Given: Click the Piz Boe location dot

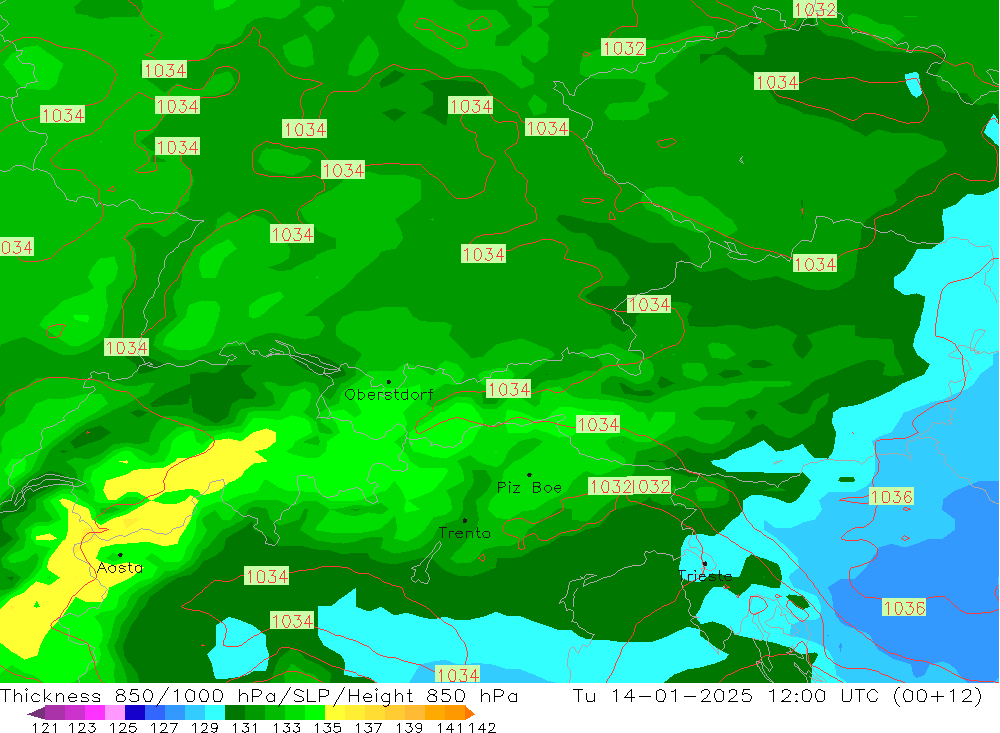Looking at the screenshot, I should 529,475.
